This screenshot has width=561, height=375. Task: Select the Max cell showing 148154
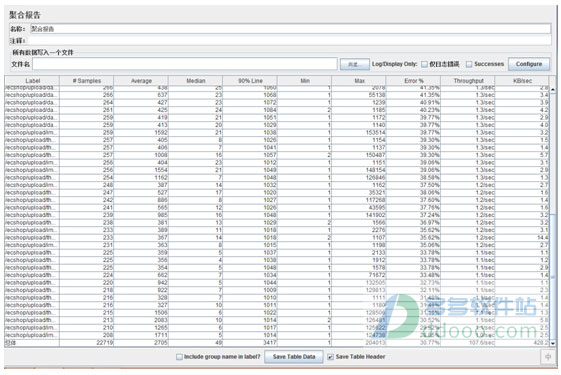pyautogui.click(x=359, y=170)
